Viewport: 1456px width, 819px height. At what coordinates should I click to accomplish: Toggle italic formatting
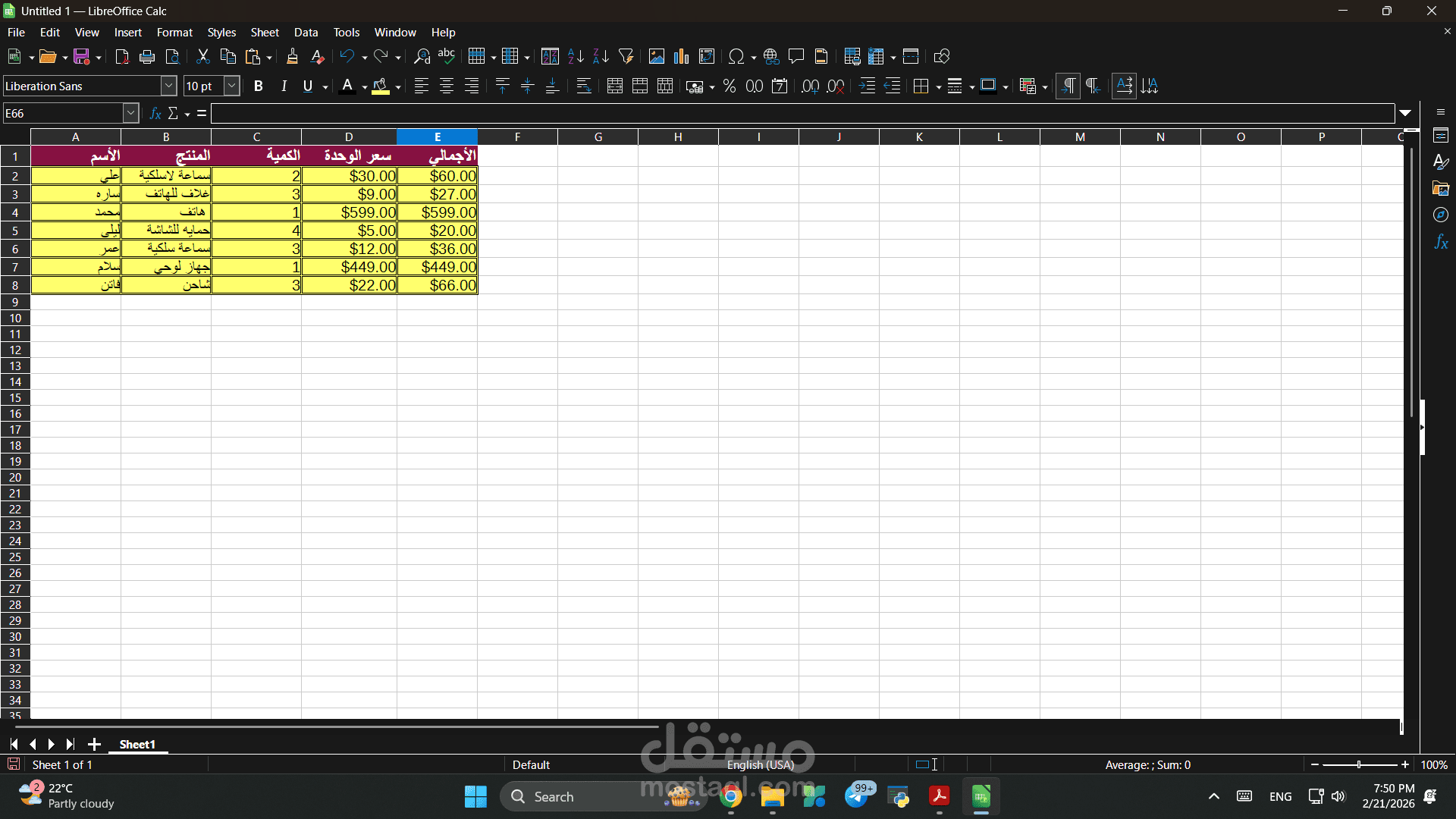click(284, 86)
